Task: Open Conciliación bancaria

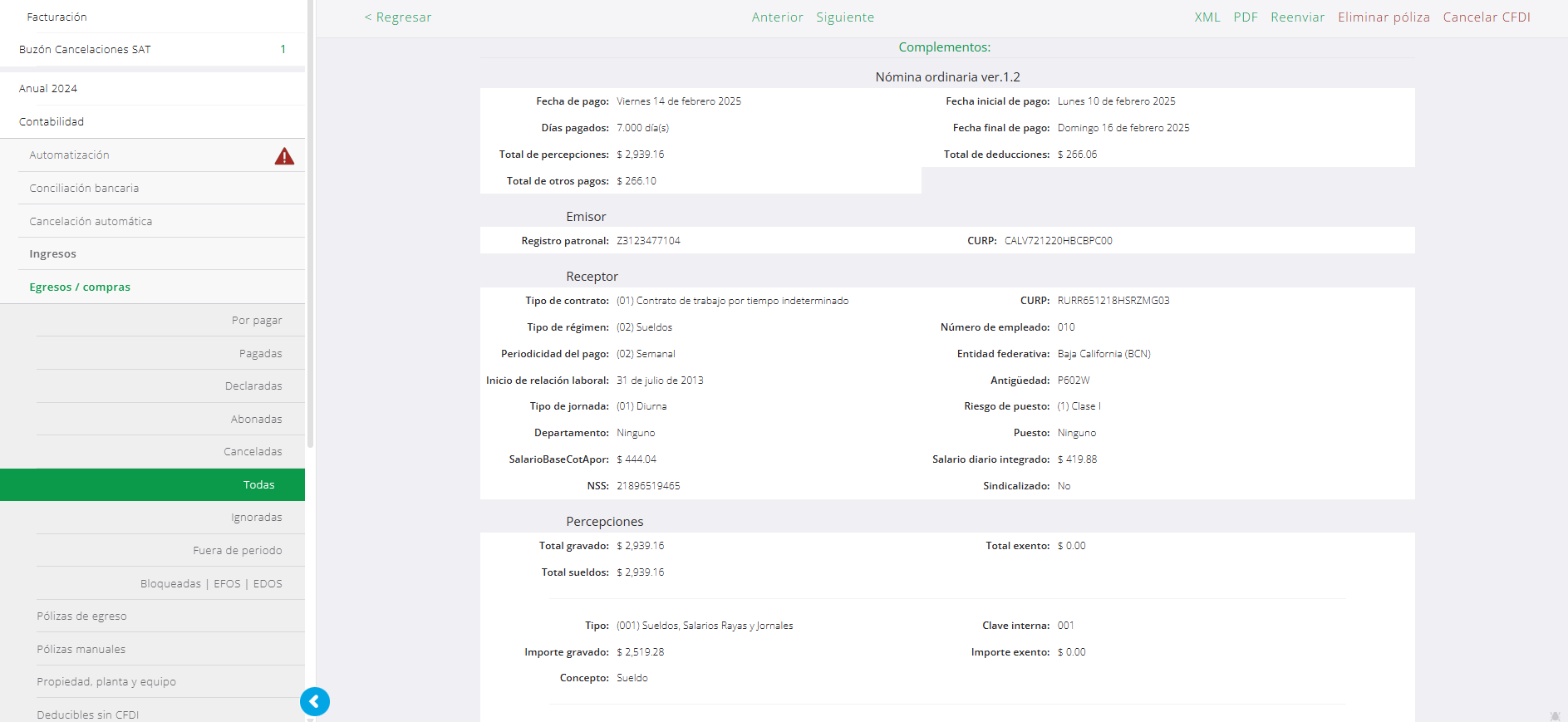Action: click(x=84, y=189)
